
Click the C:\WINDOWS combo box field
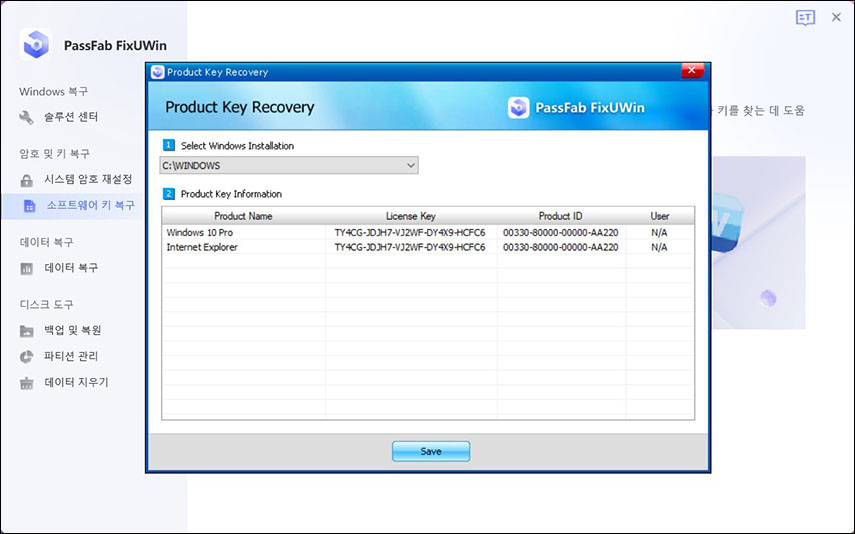[x=280, y=165]
